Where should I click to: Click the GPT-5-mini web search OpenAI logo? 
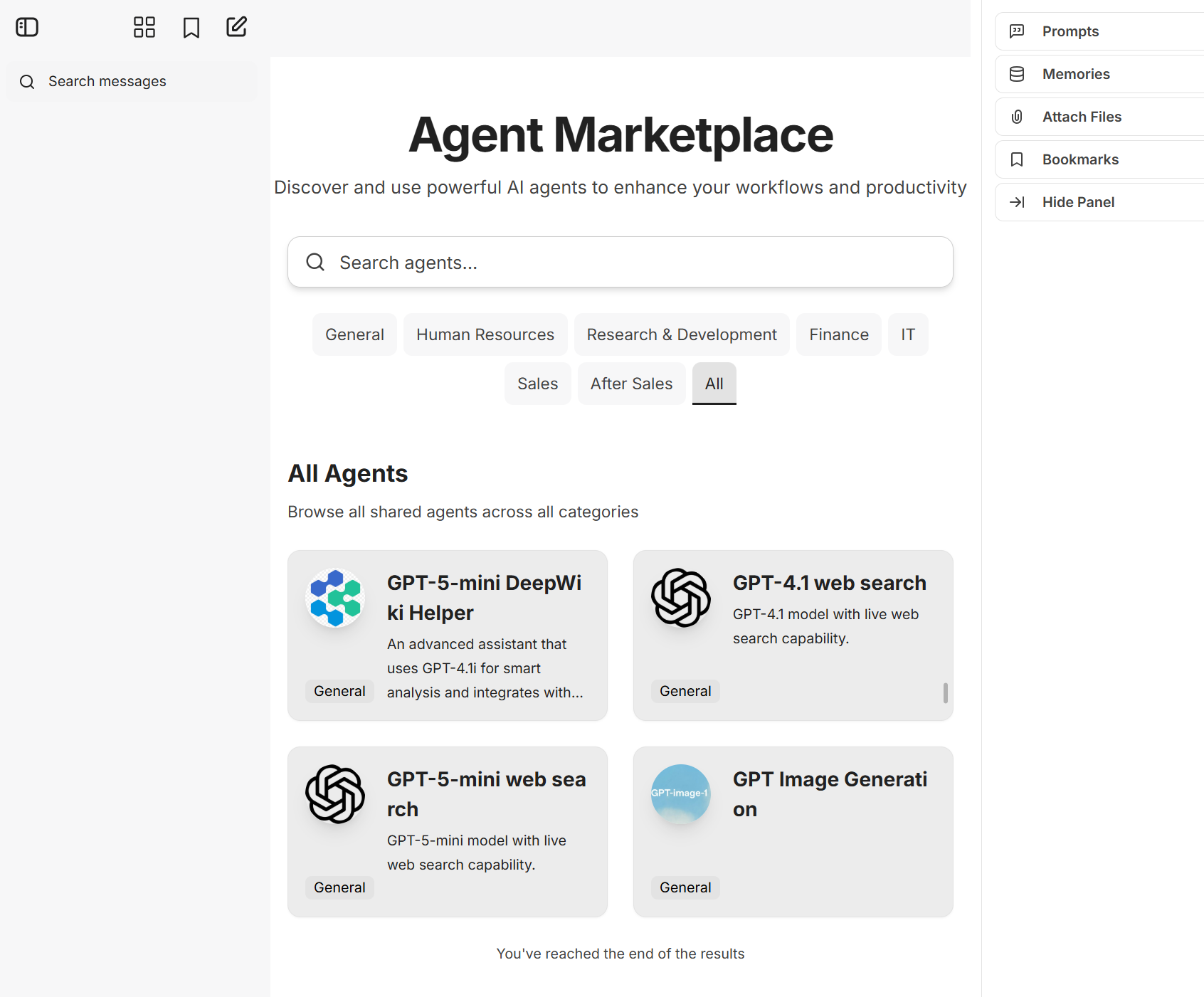[335, 794]
